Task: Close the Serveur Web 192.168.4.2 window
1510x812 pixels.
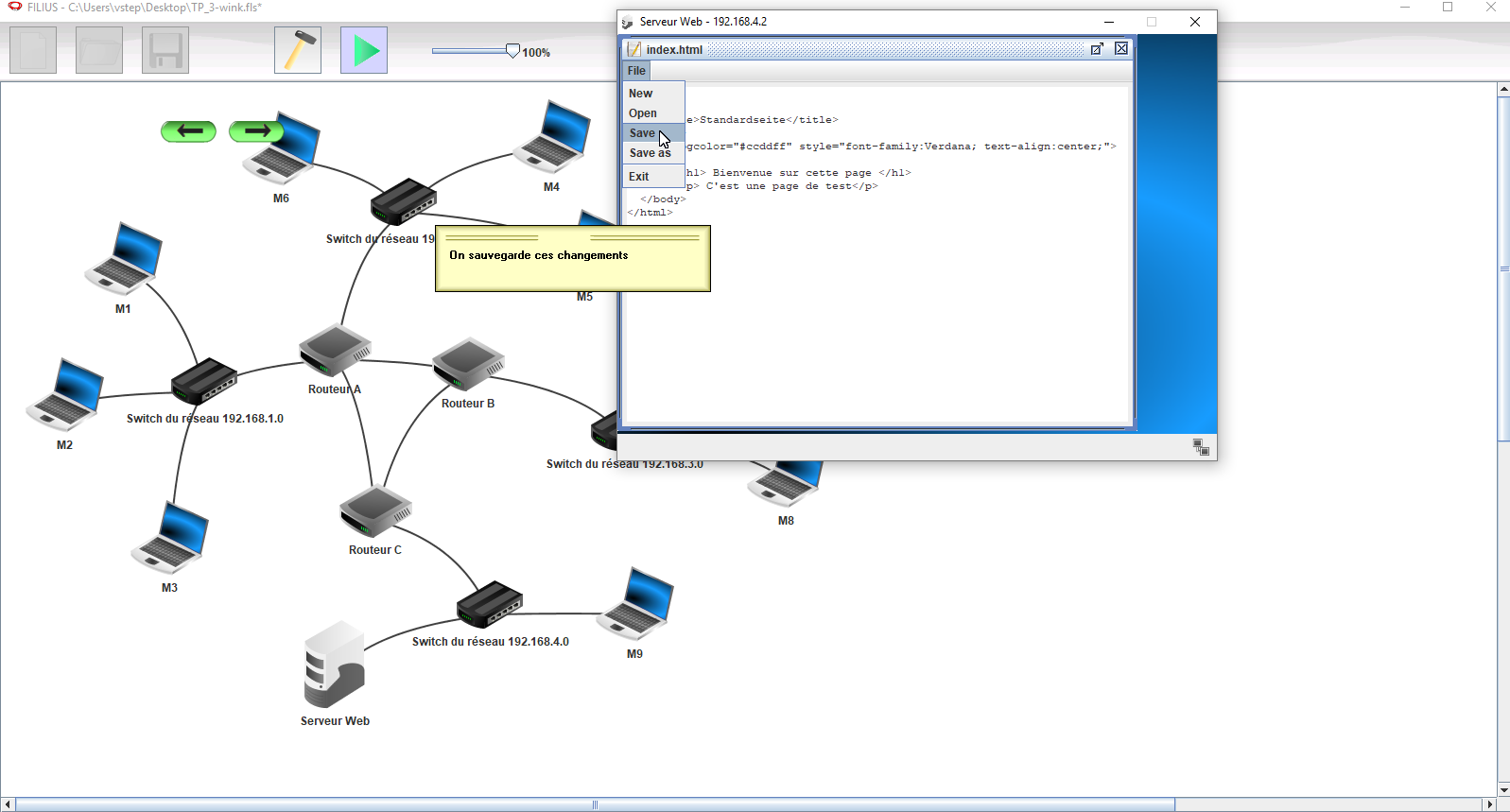Action: click(x=1195, y=22)
